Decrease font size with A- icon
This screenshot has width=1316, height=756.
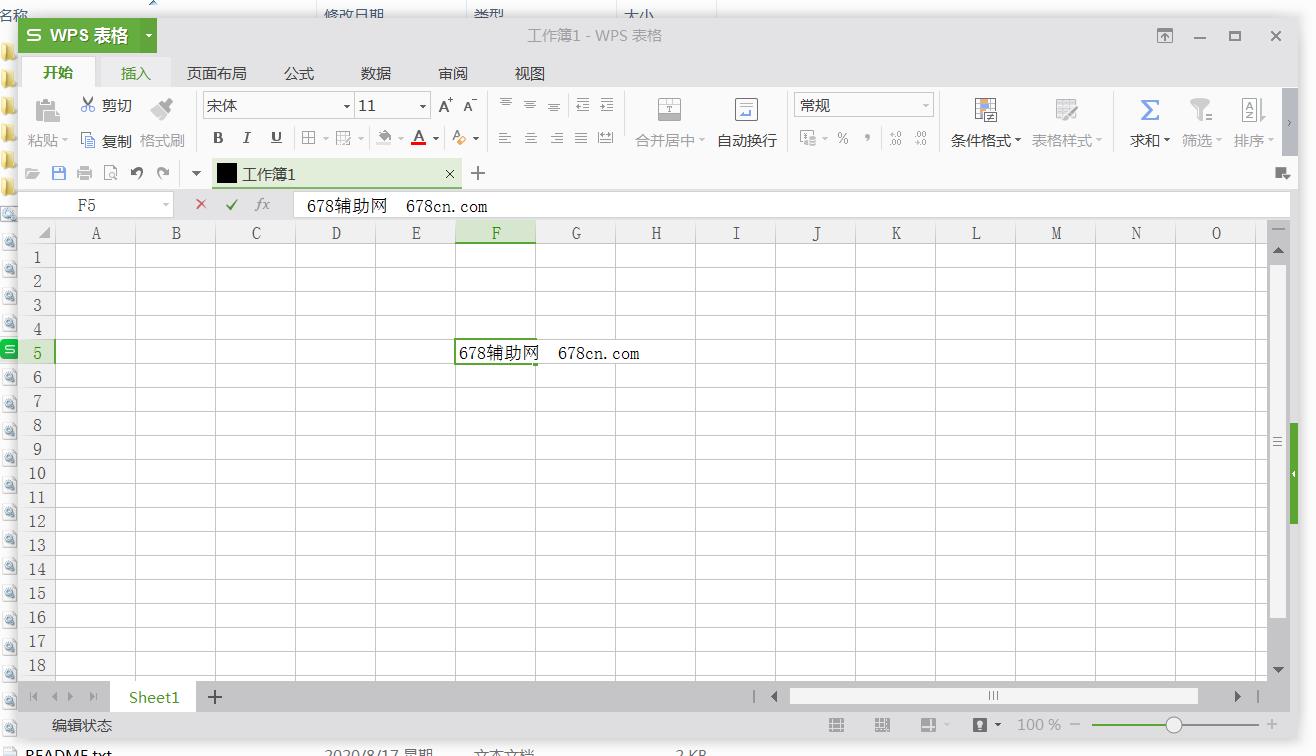pyautogui.click(x=470, y=105)
